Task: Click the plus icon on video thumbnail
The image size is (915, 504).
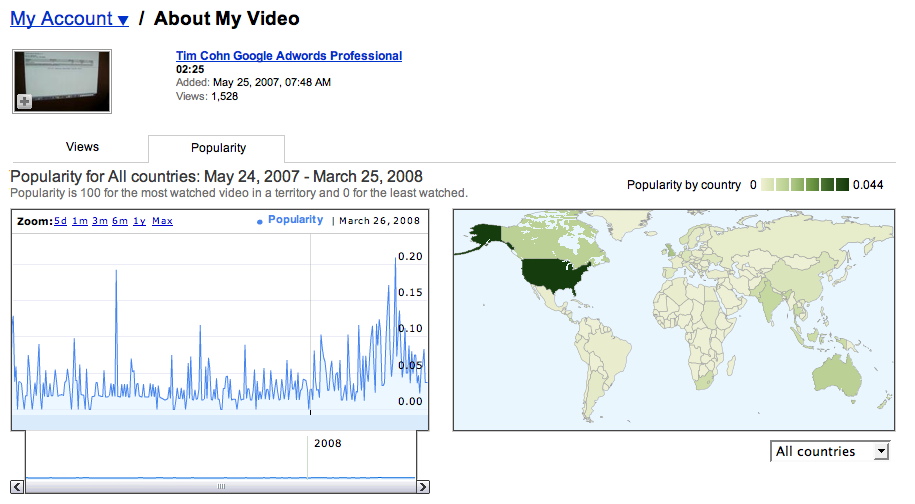Action: click(24, 101)
